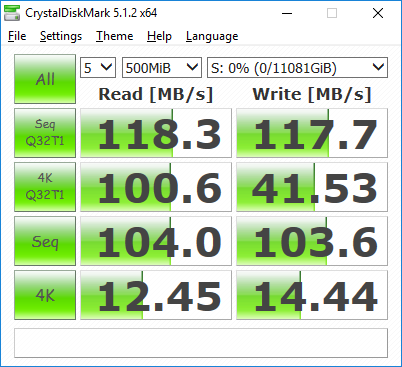Viewport: 402px width, 367px height.
Task: Run the Seq benchmark button
Action: pos(45,241)
